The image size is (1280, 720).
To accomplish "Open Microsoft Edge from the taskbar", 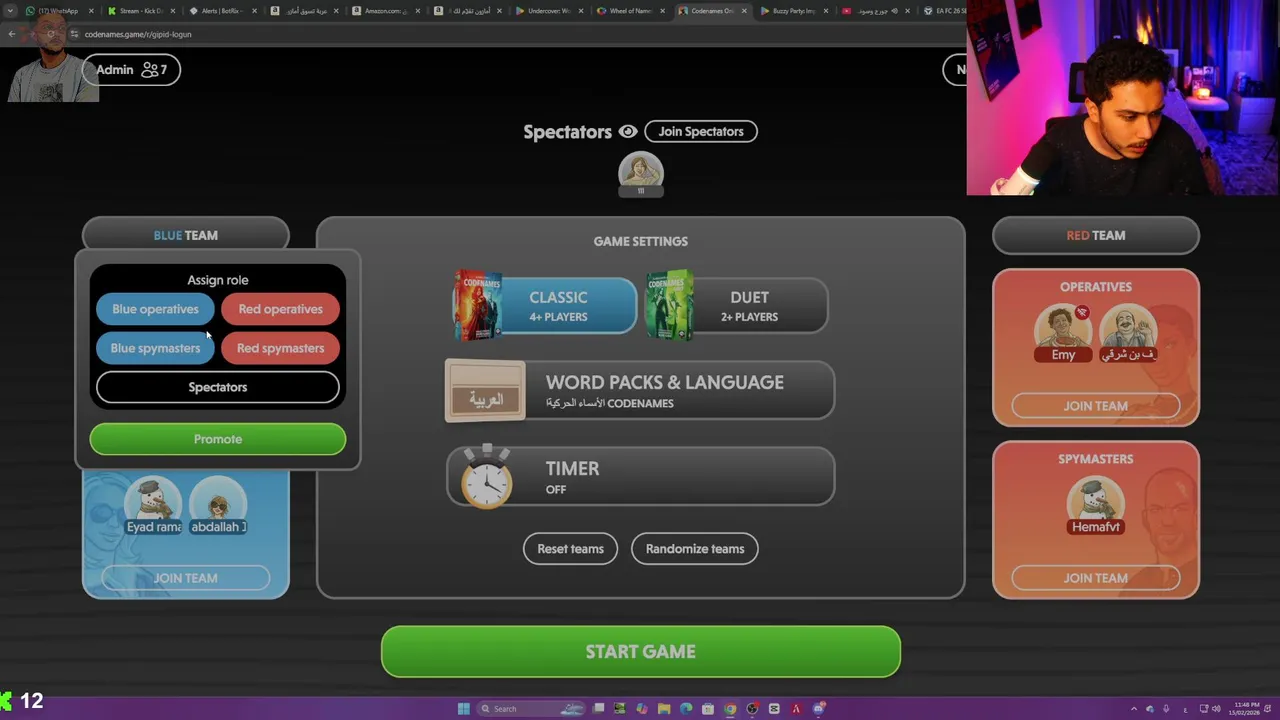I will (686, 709).
